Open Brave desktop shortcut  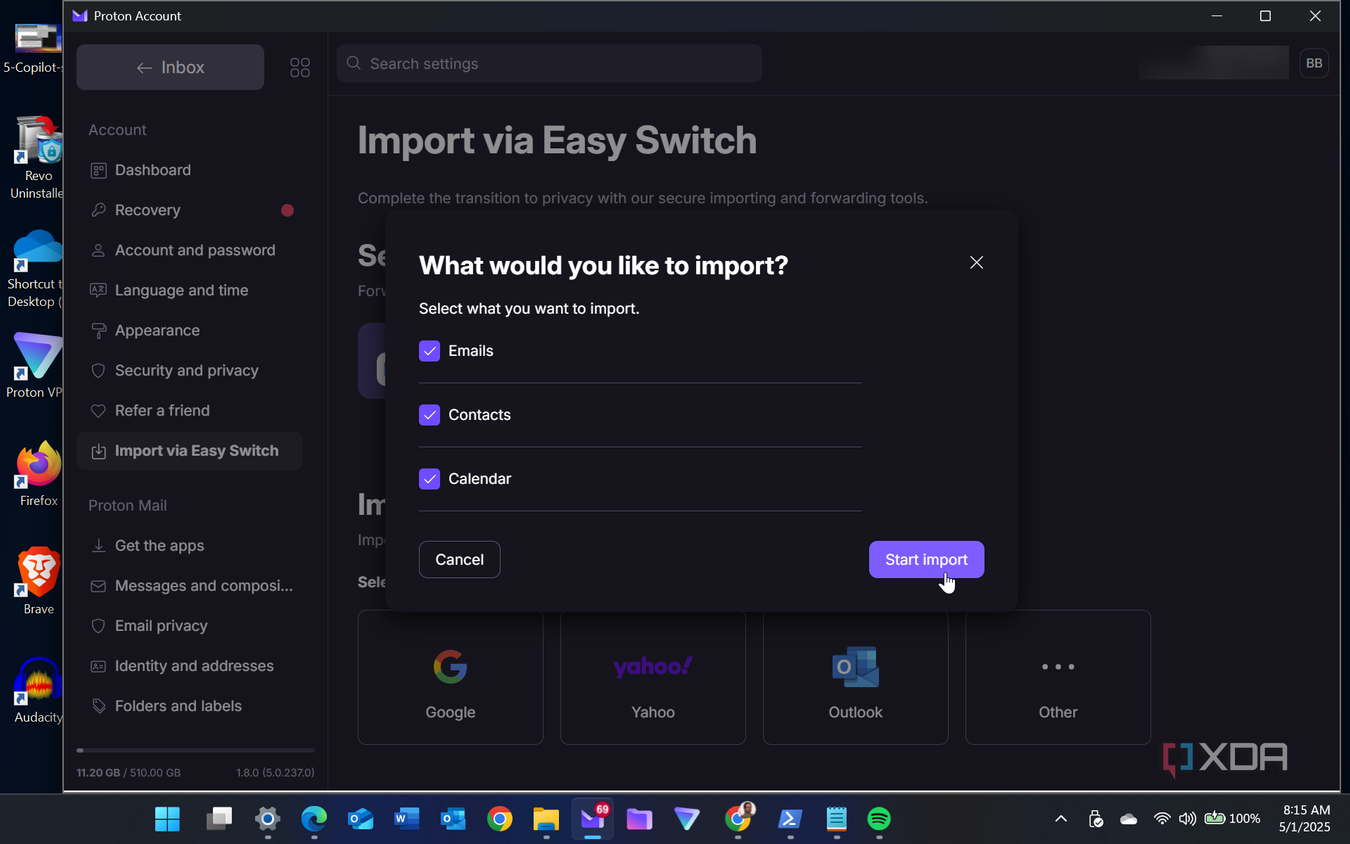pos(38,581)
